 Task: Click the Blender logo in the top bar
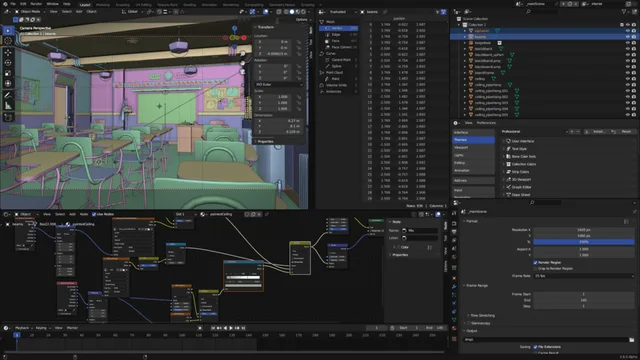(5, 4)
